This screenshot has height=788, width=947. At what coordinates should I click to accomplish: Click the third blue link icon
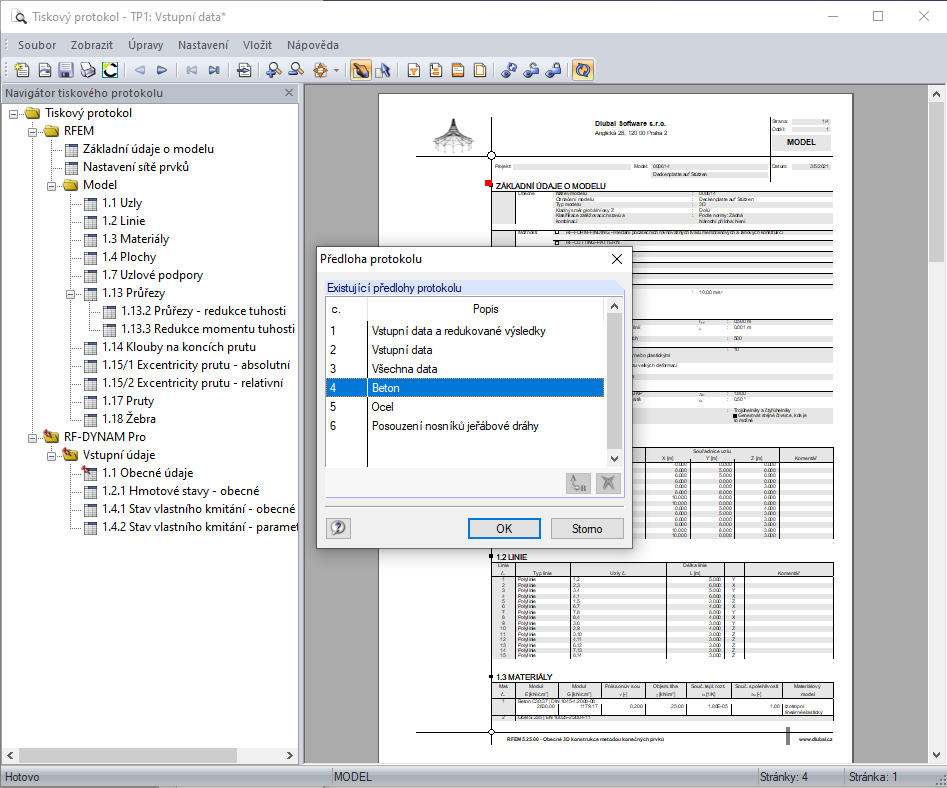click(x=553, y=70)
